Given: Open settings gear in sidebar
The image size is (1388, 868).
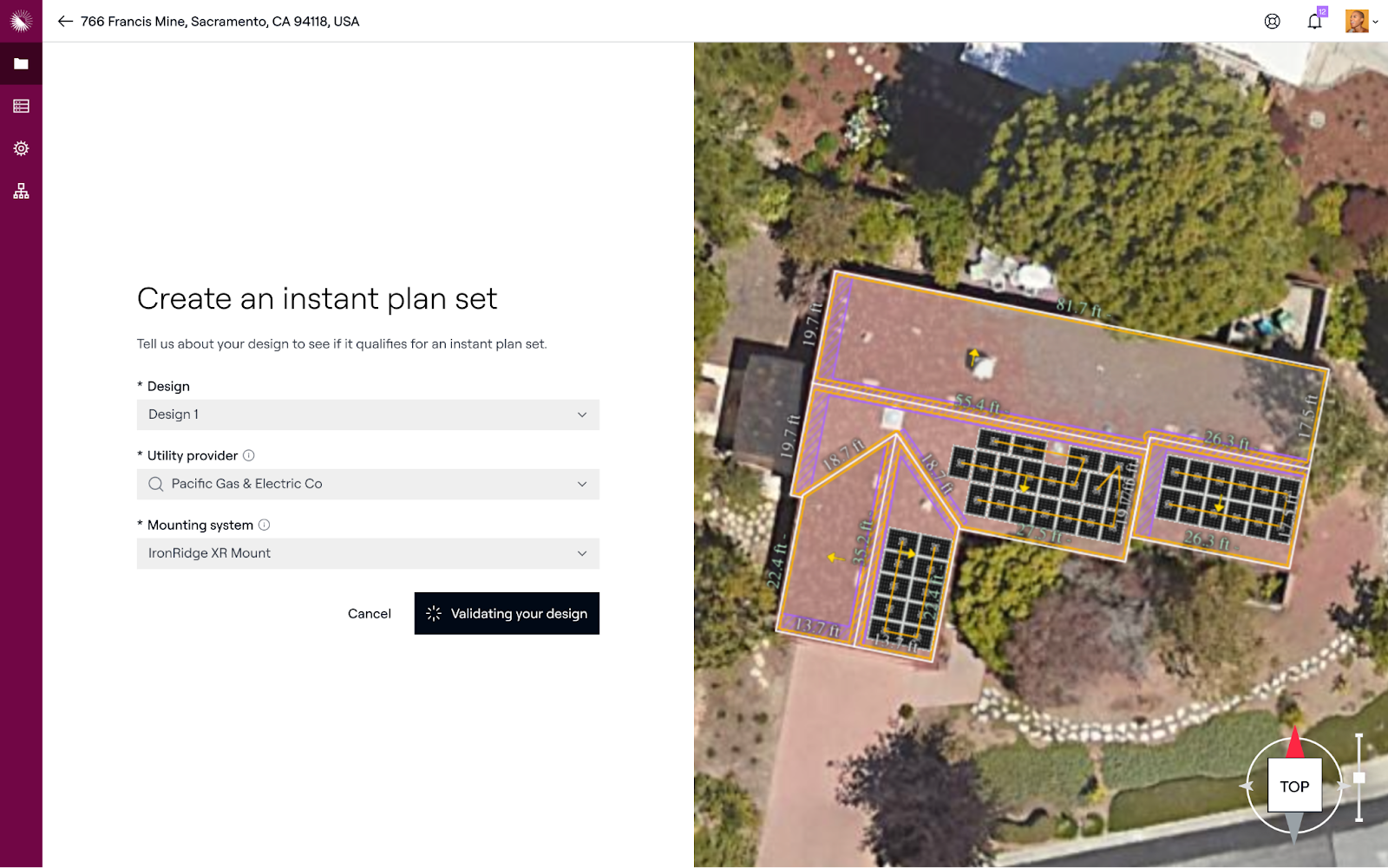Looking at the screenshot, I should 21,148.
